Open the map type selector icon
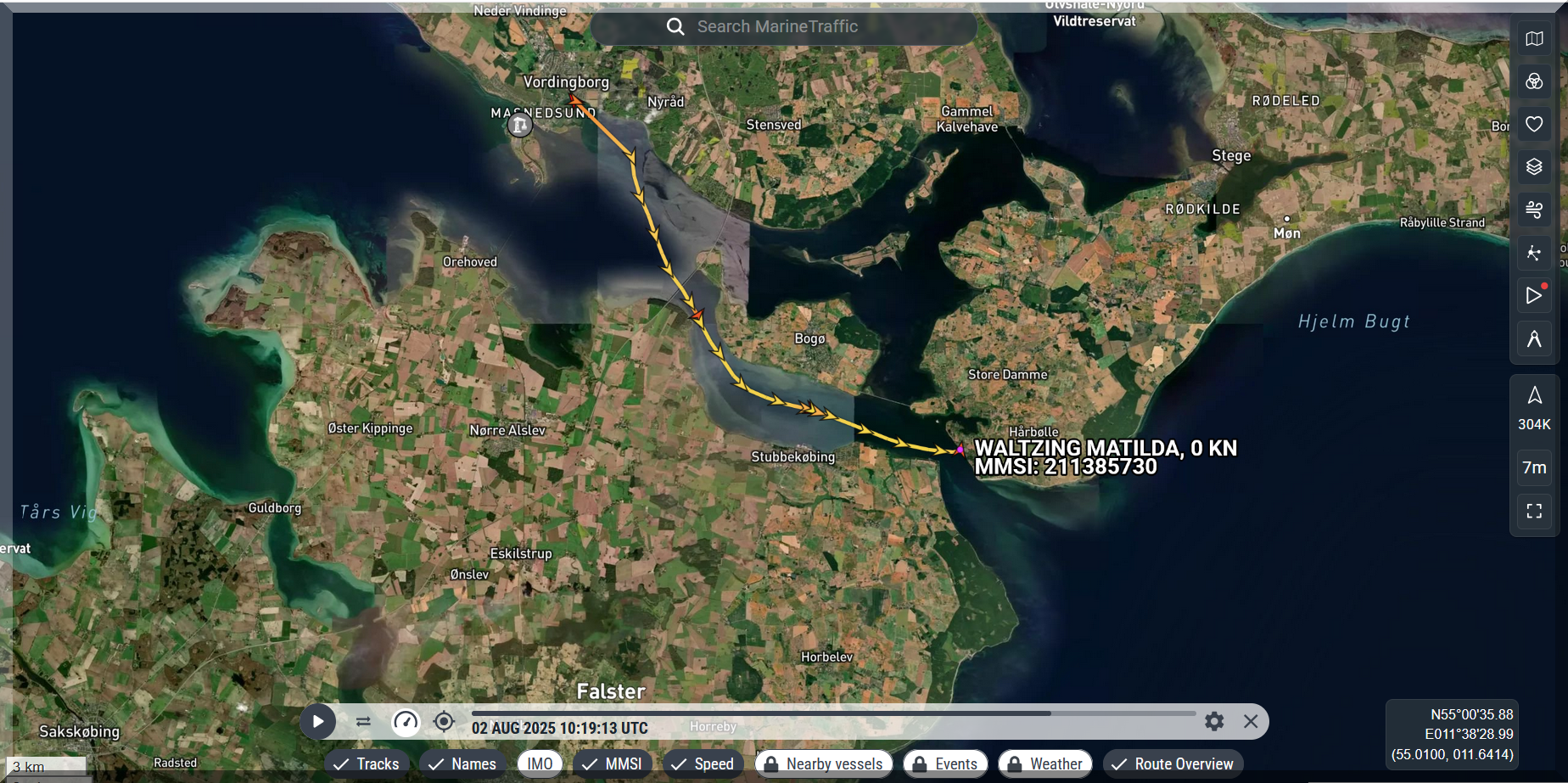The height and width of the screenshot is (783, 1568). 1534,39
